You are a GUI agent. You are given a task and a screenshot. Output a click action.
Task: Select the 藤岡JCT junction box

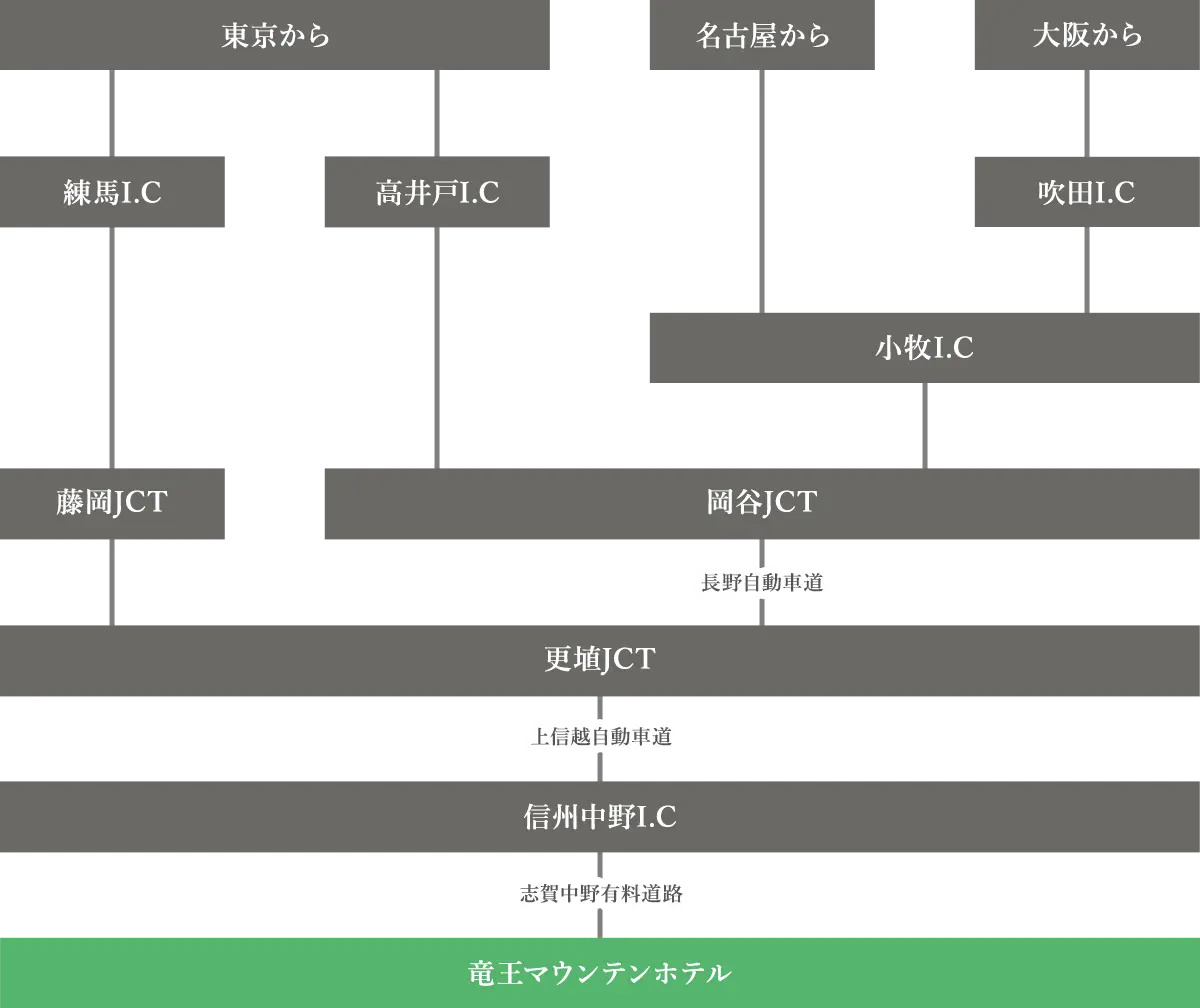click(x=115, y=503)
